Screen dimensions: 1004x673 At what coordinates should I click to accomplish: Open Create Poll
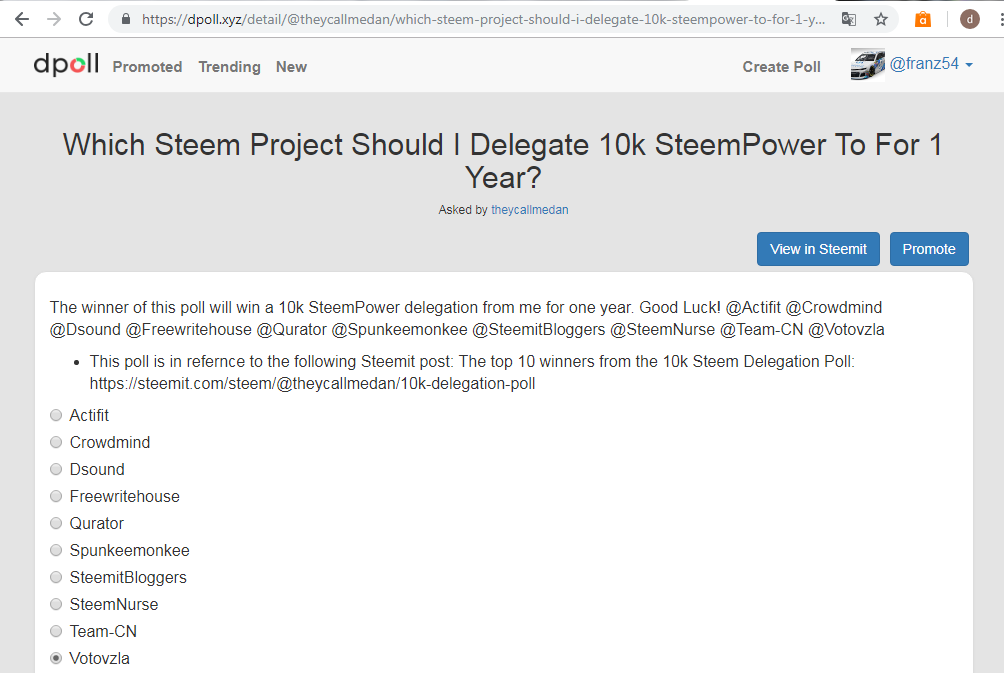click(x=781, y=67)
